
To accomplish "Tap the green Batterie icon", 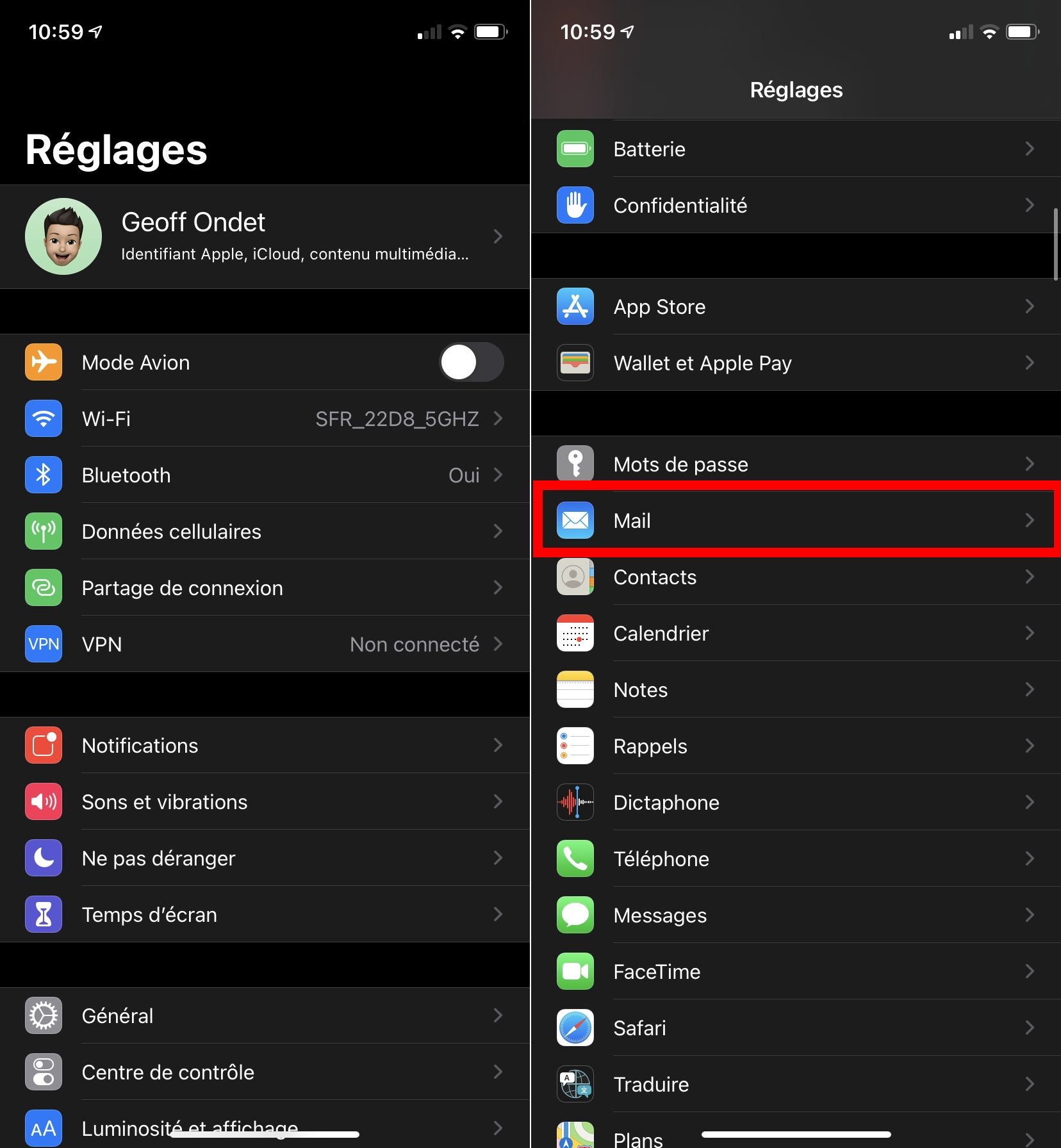I will pos(575,149).
